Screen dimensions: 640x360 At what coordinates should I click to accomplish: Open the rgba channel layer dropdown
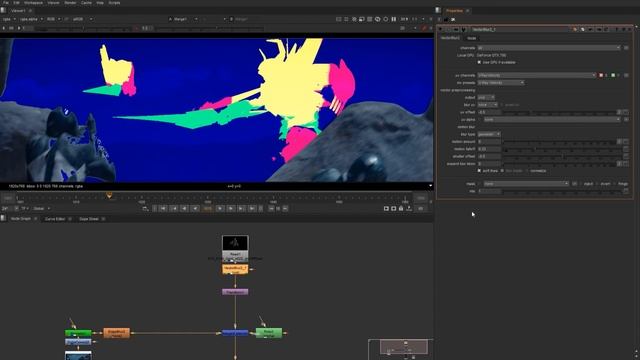[9, 19]
